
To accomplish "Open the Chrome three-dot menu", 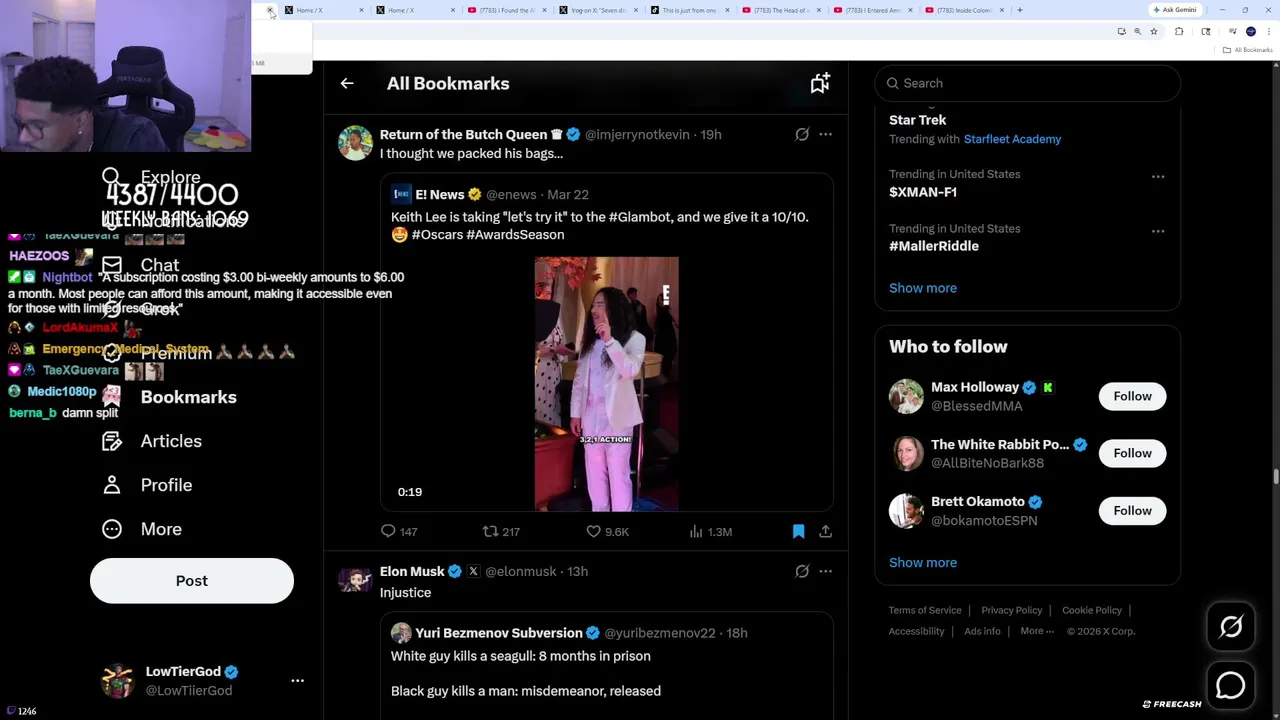I will point(1268,32).
